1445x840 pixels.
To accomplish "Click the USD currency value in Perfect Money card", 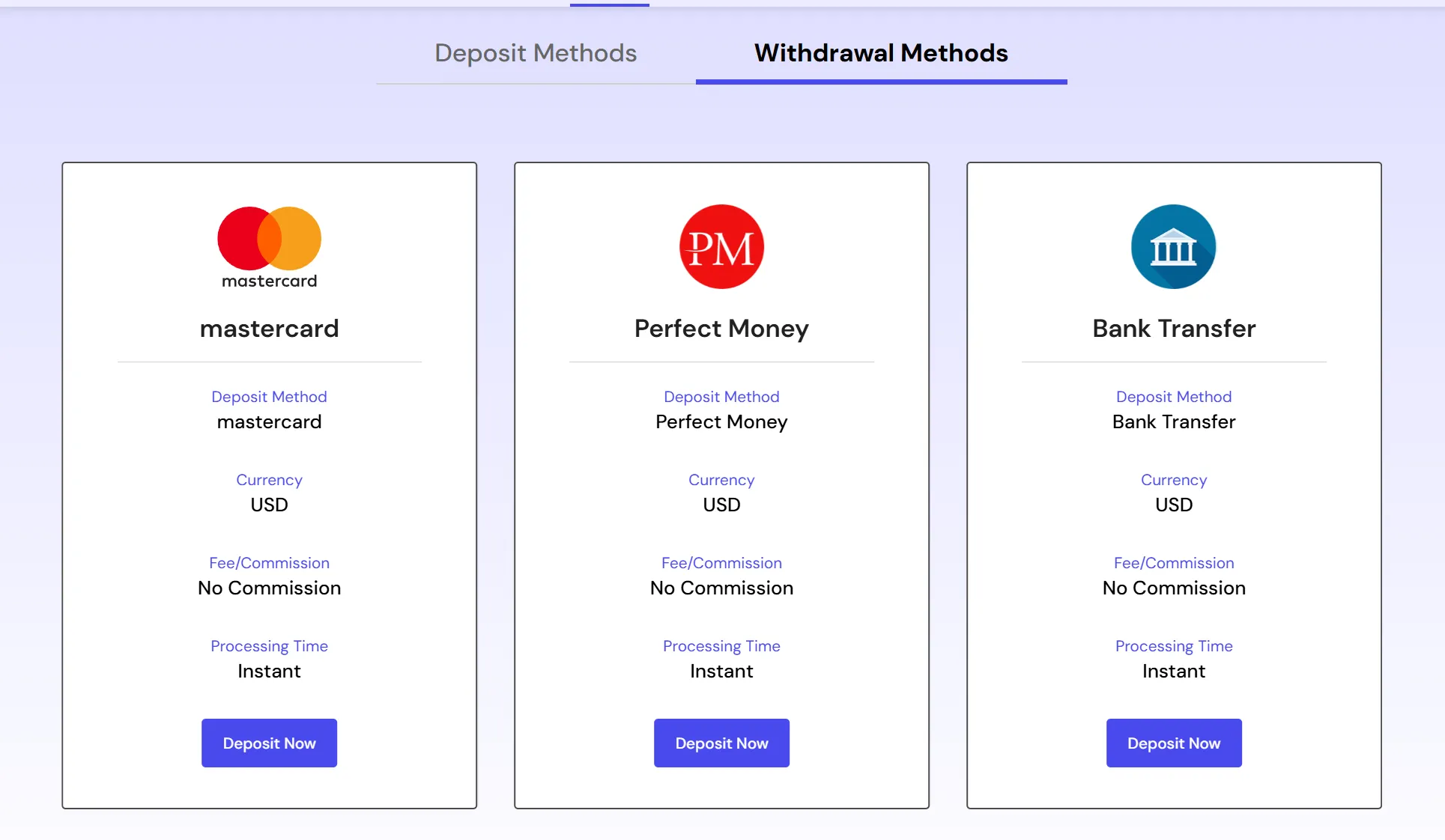I will pos(721,505).
